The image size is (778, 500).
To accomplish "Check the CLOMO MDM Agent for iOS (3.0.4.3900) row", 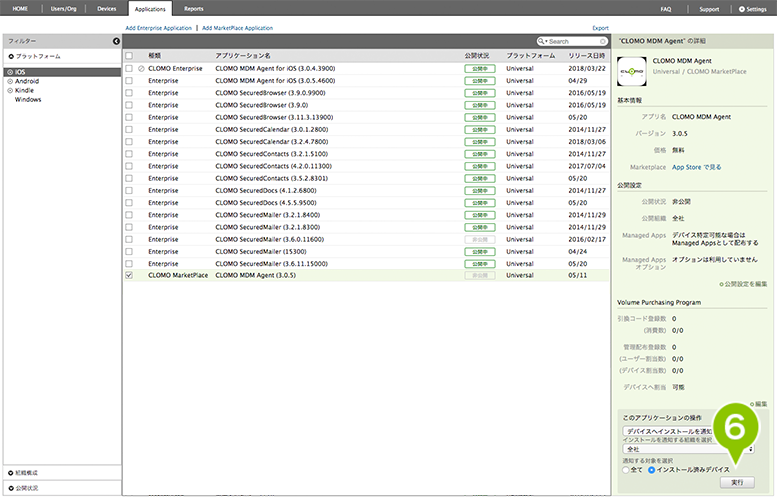I will point(129,68).
